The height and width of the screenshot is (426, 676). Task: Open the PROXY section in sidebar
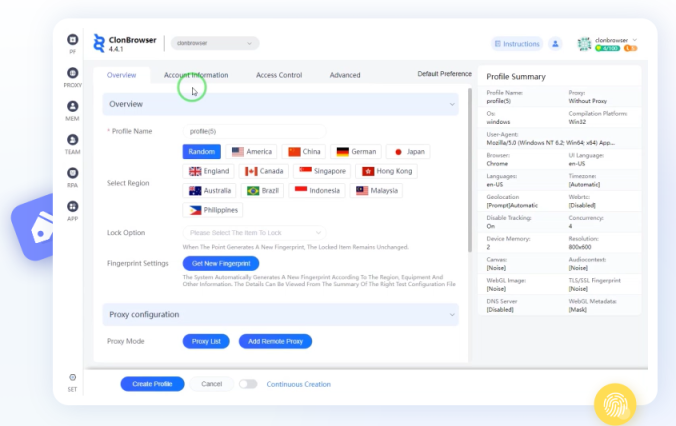click(x=73, y=74)
